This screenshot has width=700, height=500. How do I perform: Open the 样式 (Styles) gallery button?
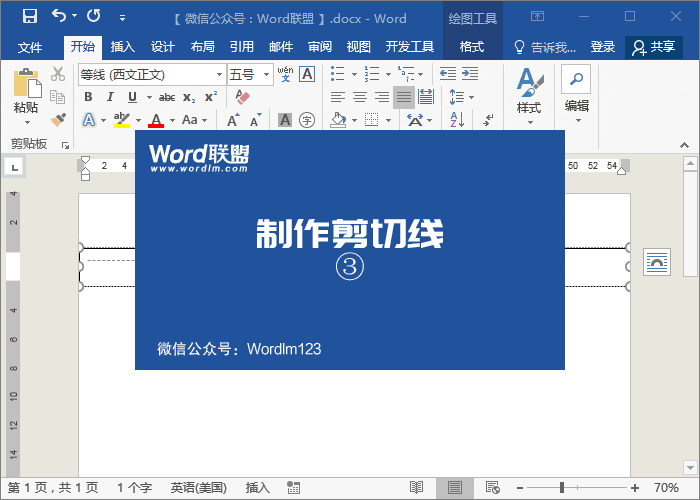click(x=529, y=96)
